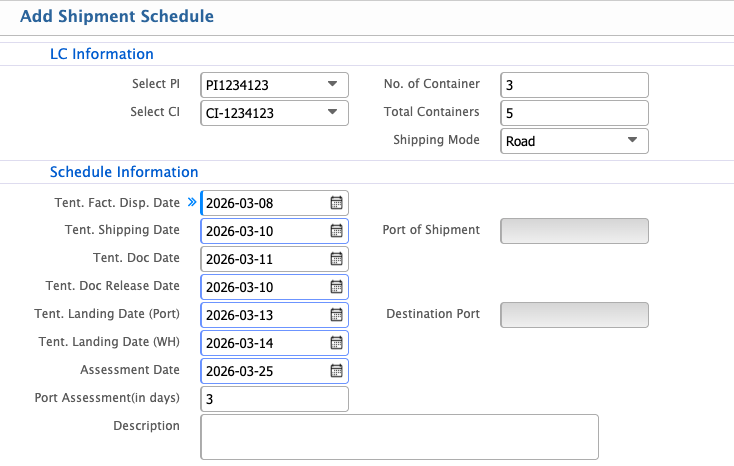This screenshot has width=734, height=466.
Task: Open calendar for Tent. Fact. Disp. Date
Action: point(336,203)
